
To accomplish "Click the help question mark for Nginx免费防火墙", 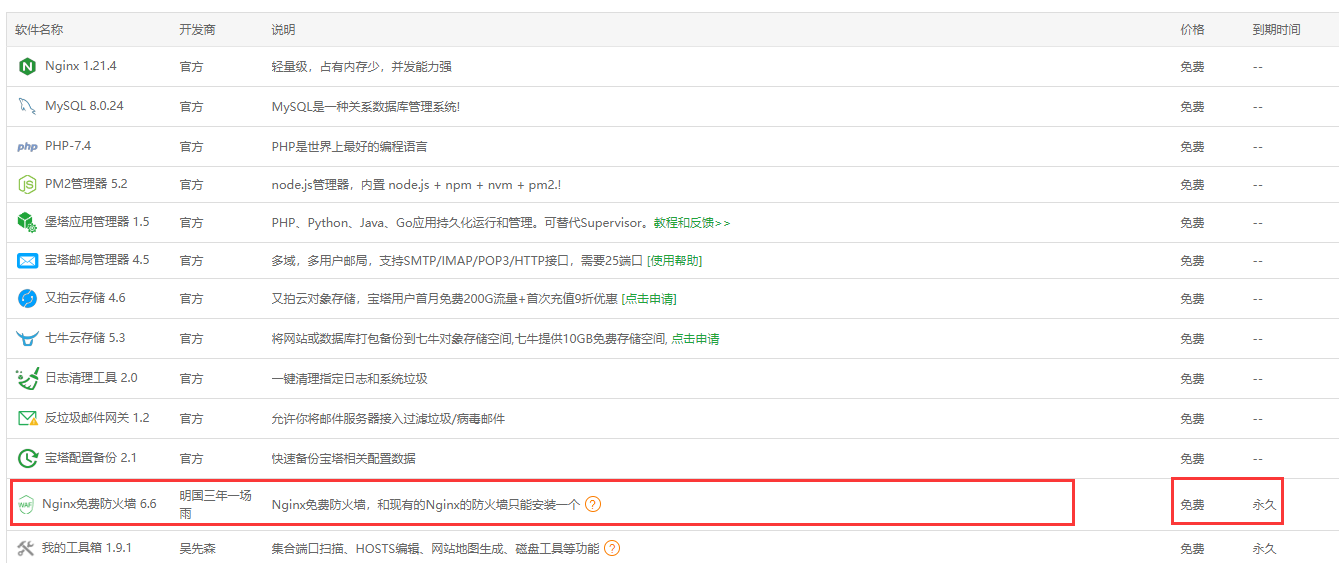I will (593, 504).
